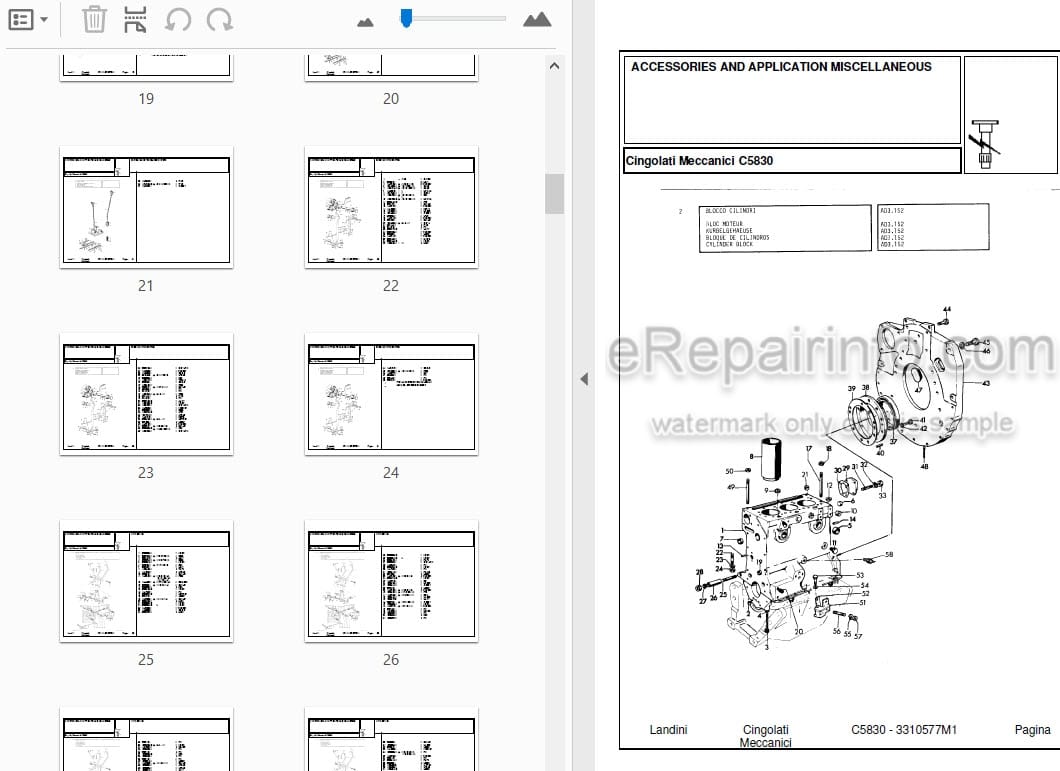Click the page label 19
The height and width of the screenshot is (771, 1060).
(146, 99)
